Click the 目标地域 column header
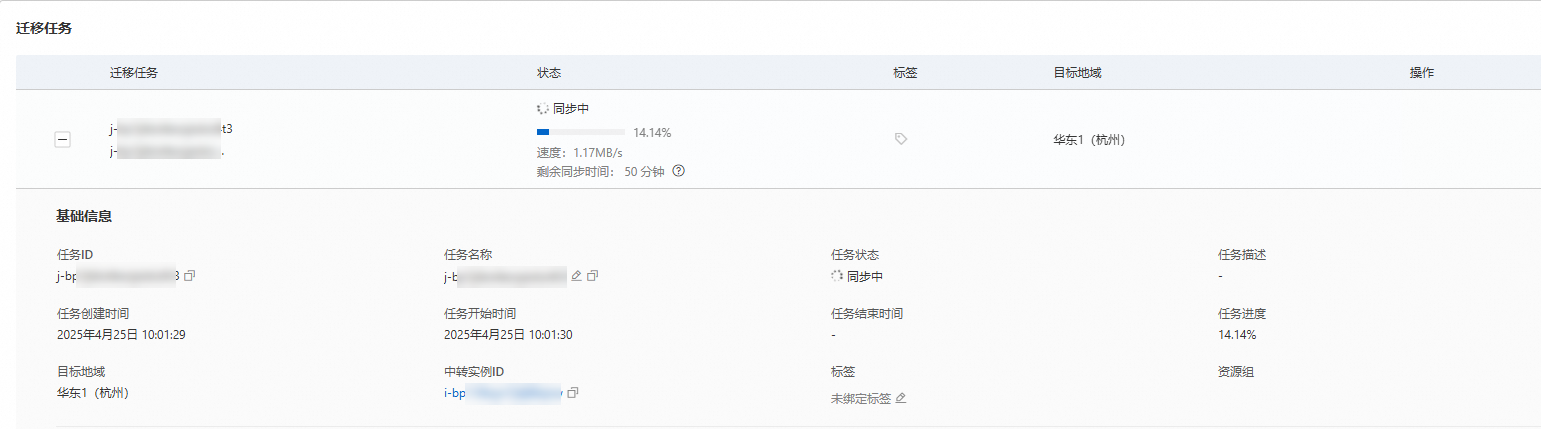 point(1077,73)
